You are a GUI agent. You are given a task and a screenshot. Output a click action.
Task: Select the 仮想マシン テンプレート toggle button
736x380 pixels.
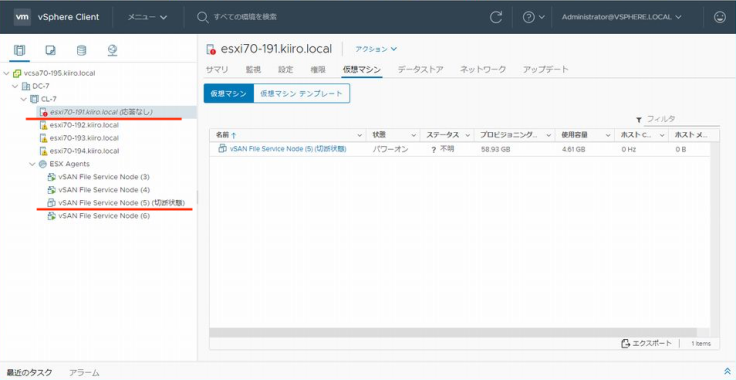click(x=301, y=93)
